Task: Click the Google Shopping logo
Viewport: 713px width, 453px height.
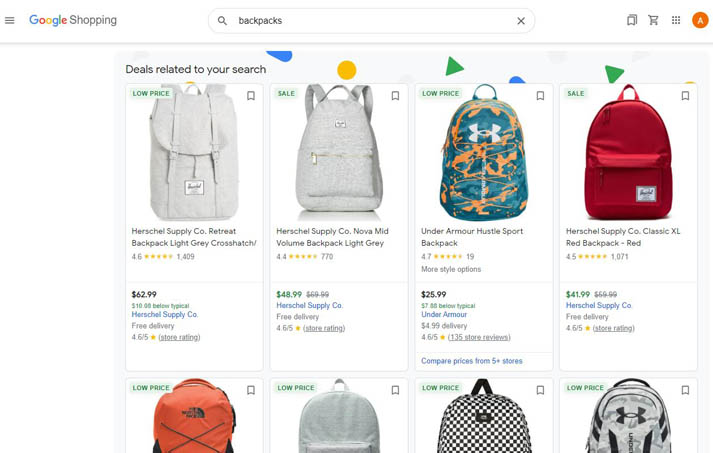Action: 73,20
